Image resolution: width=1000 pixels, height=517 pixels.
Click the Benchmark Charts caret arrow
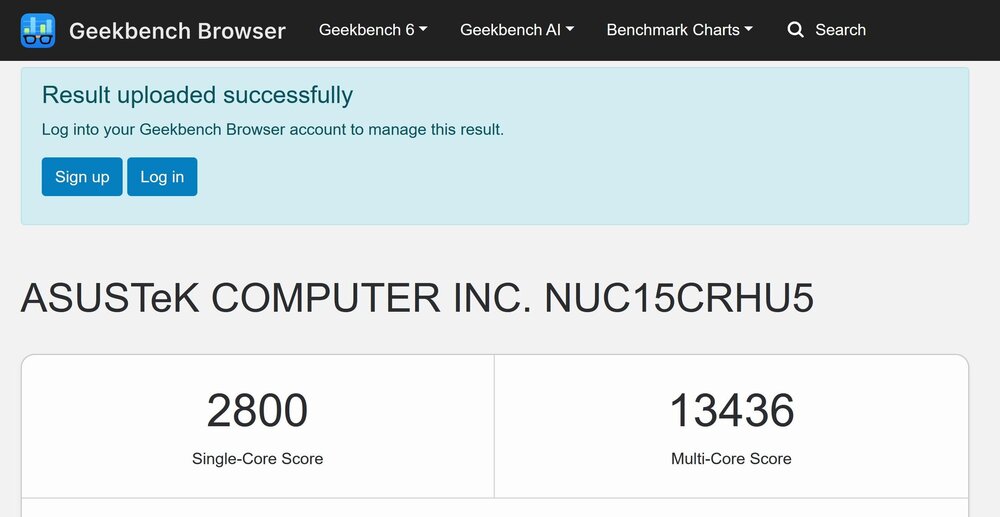[749, 29]
